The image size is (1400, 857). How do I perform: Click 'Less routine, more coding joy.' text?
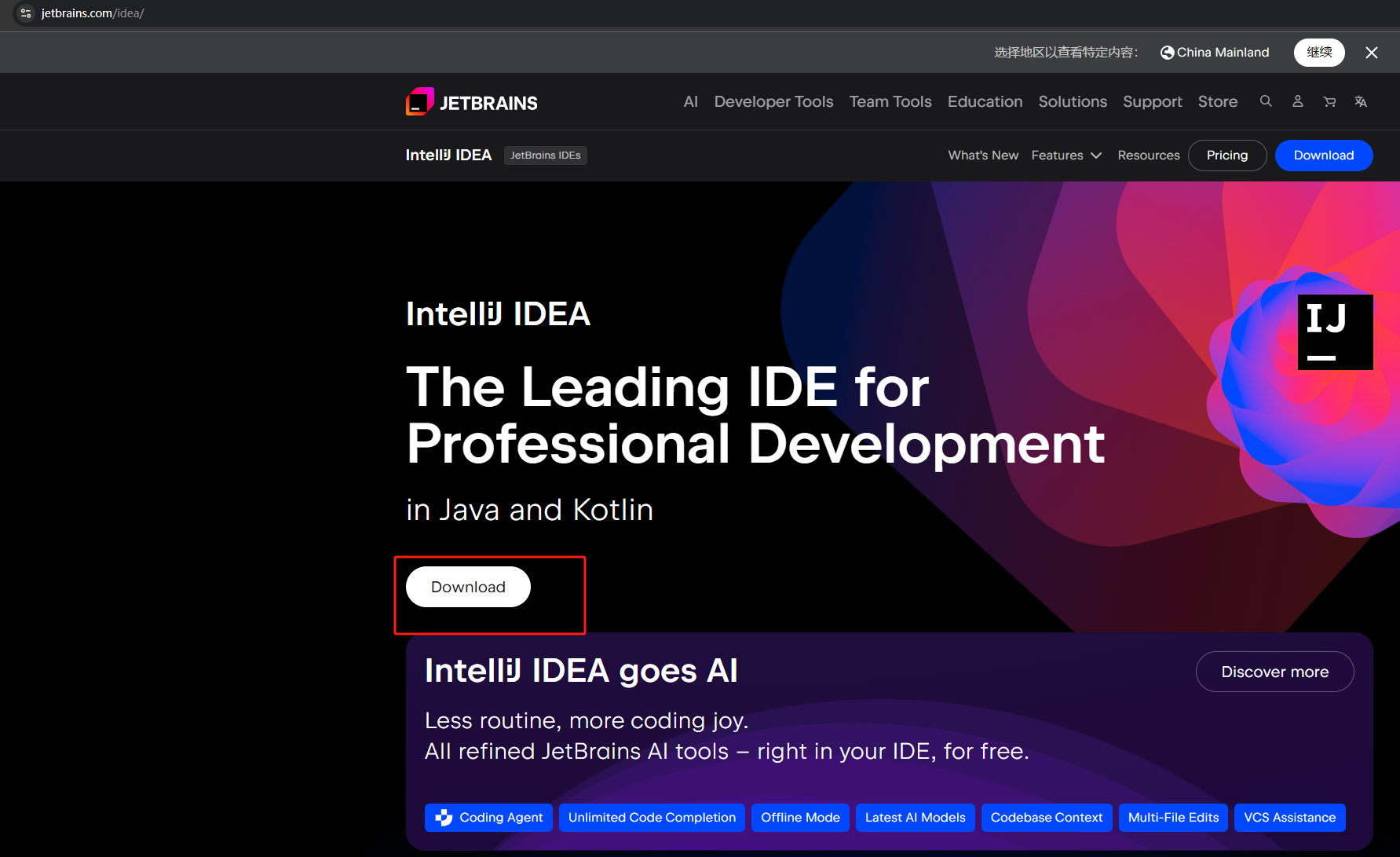[587, 720]
